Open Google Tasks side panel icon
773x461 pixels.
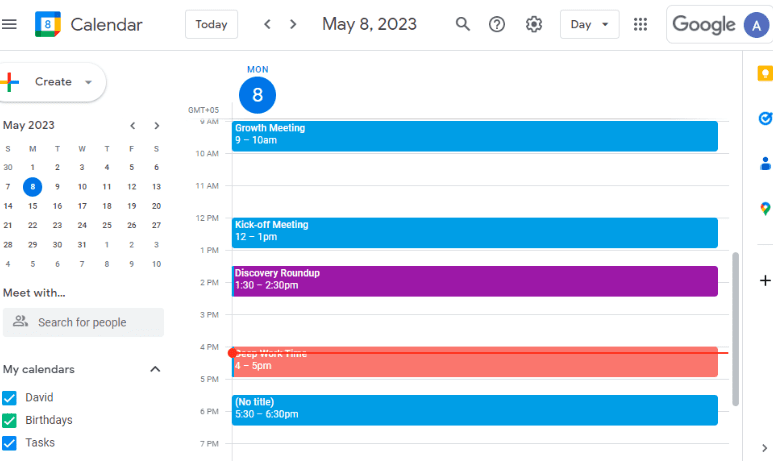[765, 118]
